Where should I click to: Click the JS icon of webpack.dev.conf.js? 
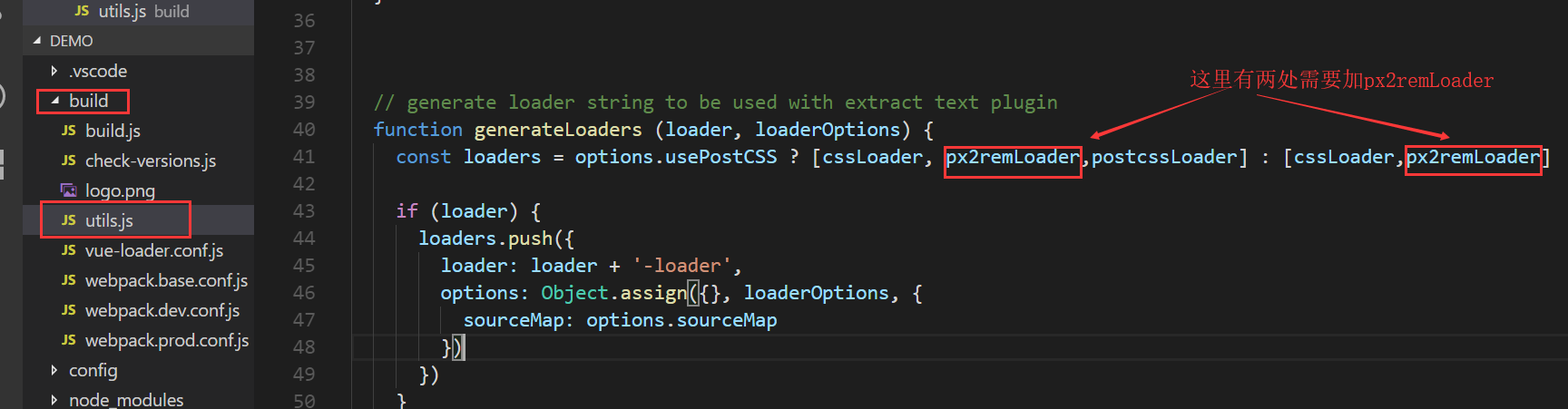coord(69,310)
